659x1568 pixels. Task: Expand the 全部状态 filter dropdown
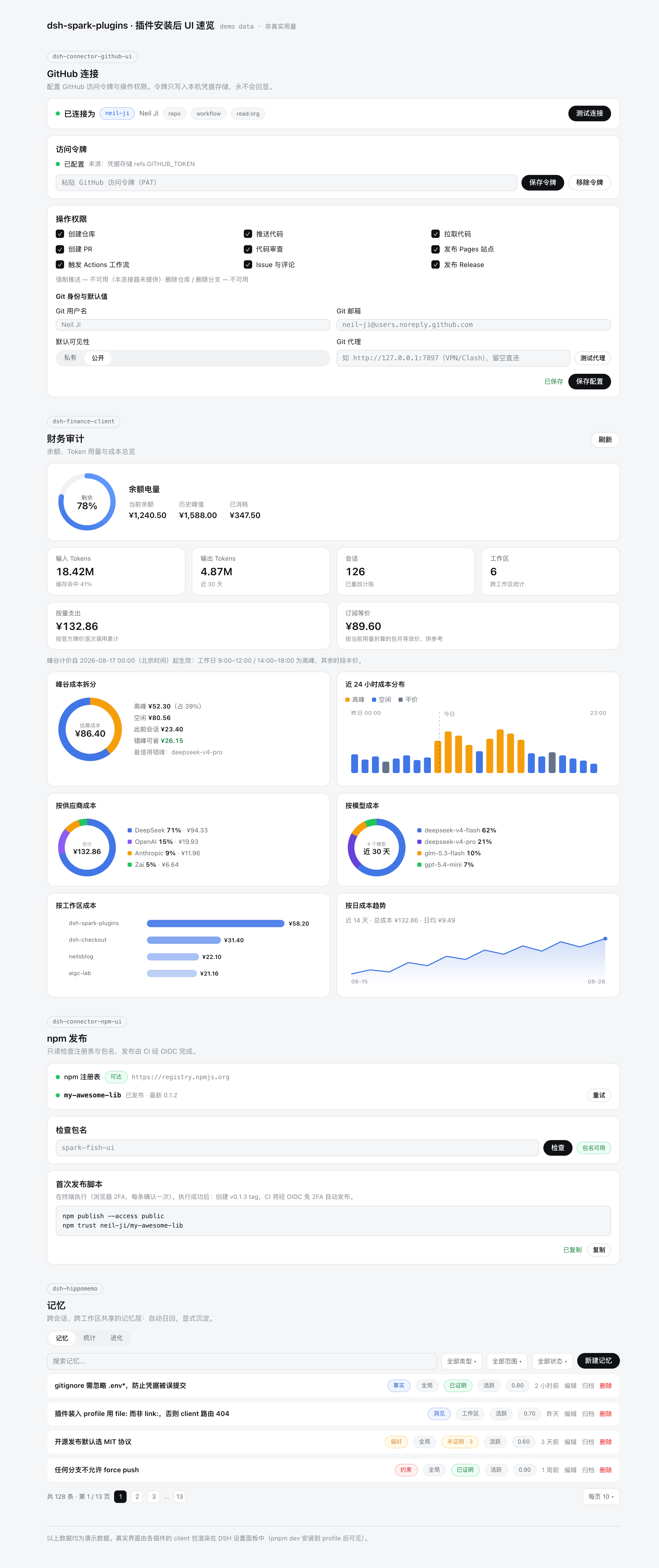click(x=552, y=1361)
